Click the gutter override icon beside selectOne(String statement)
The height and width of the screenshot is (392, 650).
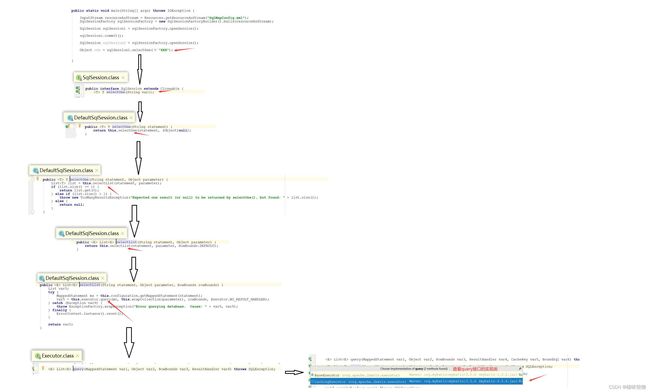pyautogui.click(x=68, y=126)
